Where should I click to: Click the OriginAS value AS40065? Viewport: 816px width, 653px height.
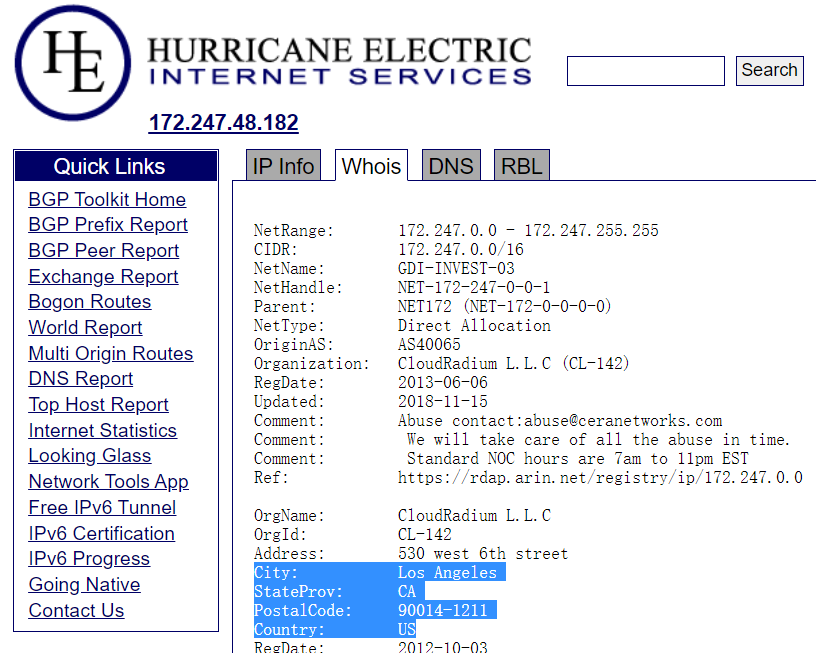(429, 344)
